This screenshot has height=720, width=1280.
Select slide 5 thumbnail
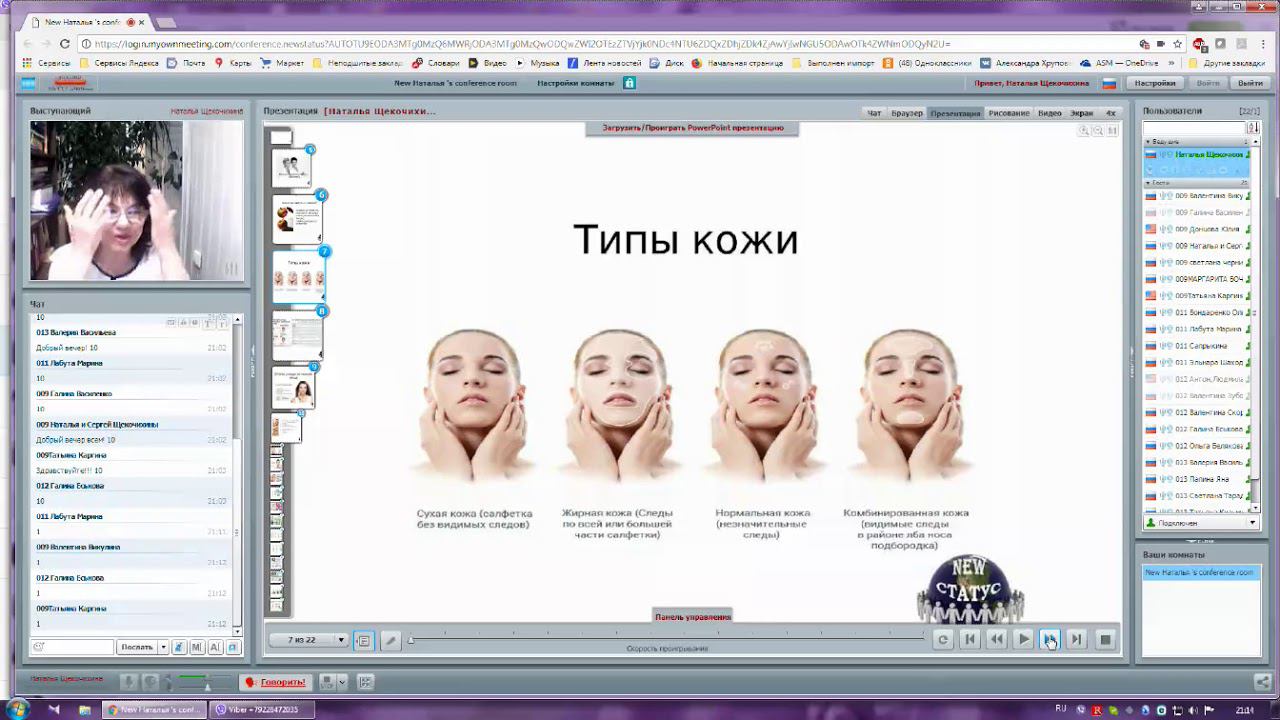[293, 168]
